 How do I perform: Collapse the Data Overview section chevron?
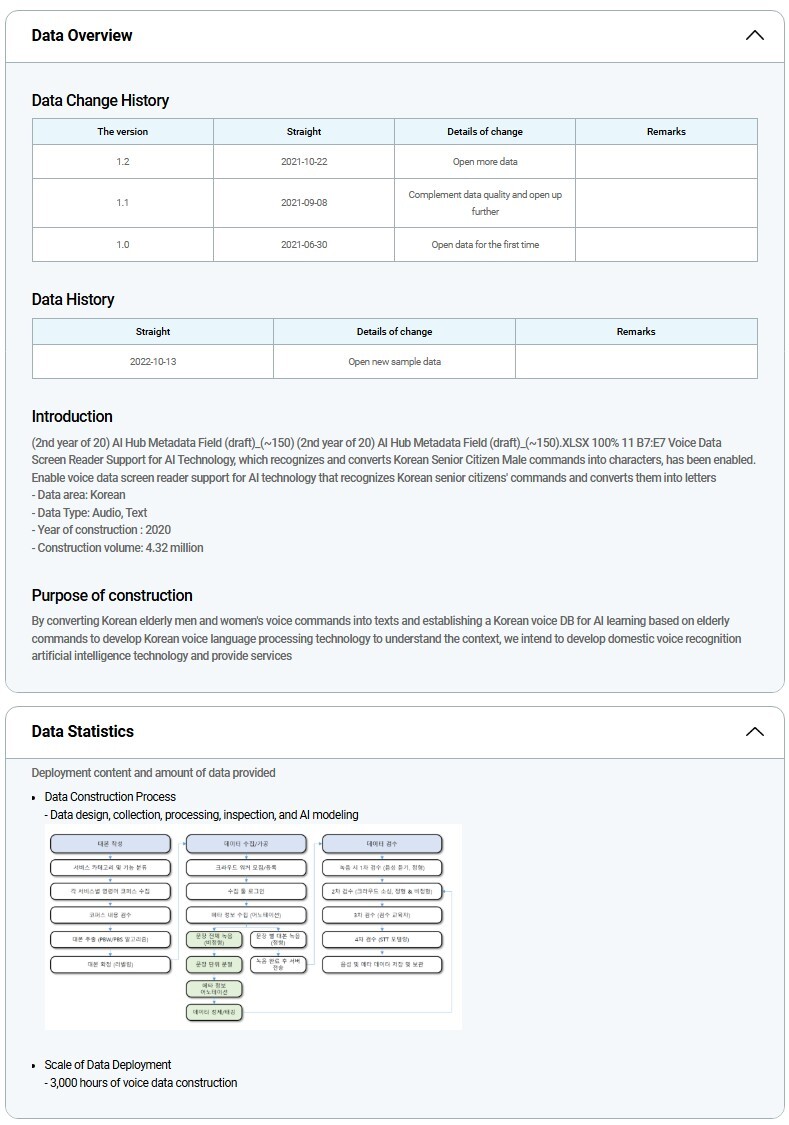[x=754, y=36]
